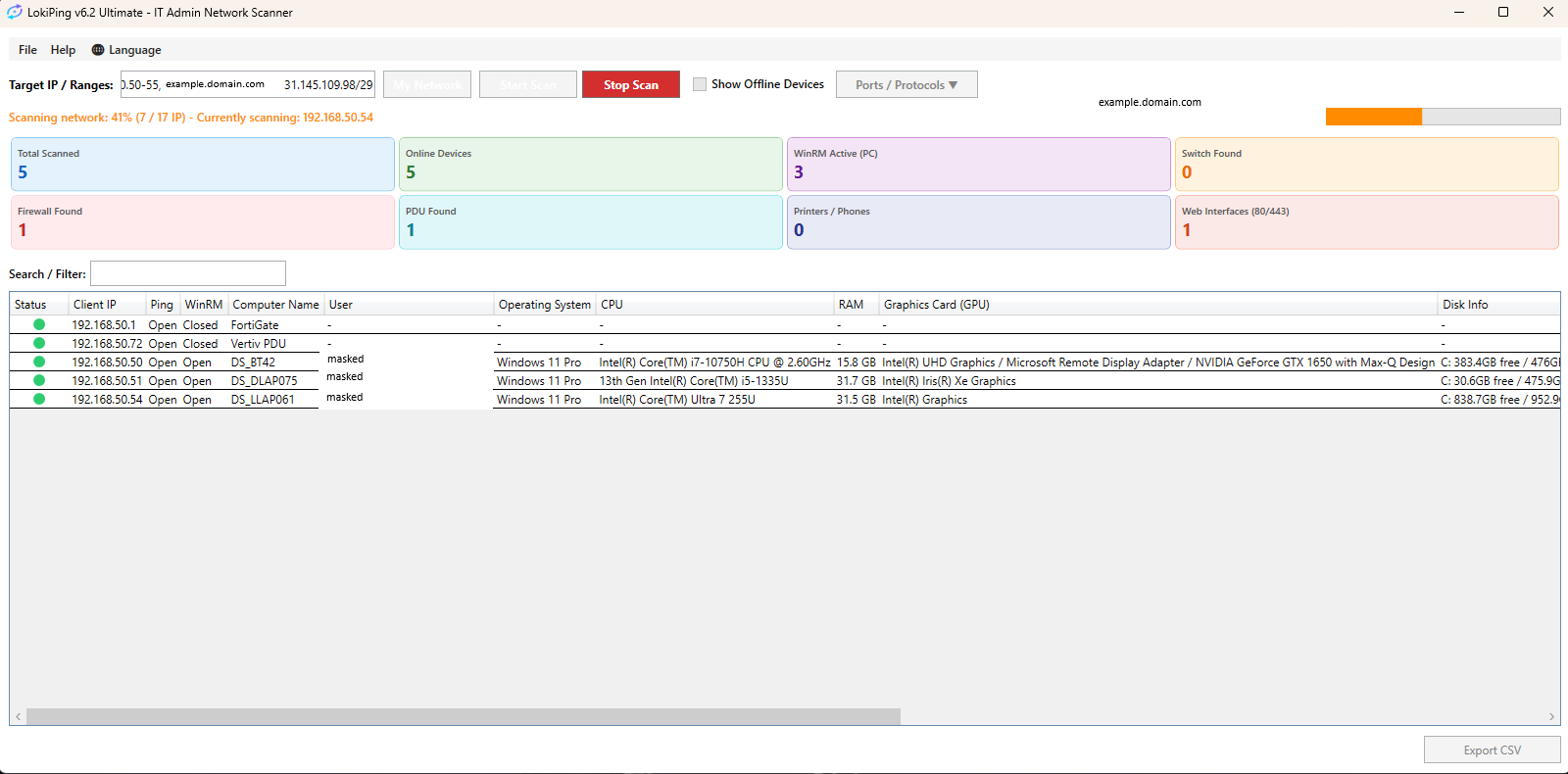Select the Web Interfaces (80/443) card
This screenshot has width=1568, height=774.
click(x=1367, y=222)
